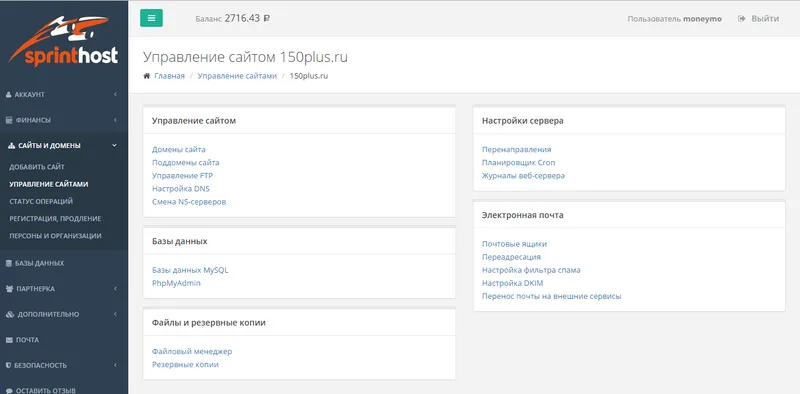Open Поддомены сайта link
This screenshot has height=394, width=800.
tap(186, 163)
